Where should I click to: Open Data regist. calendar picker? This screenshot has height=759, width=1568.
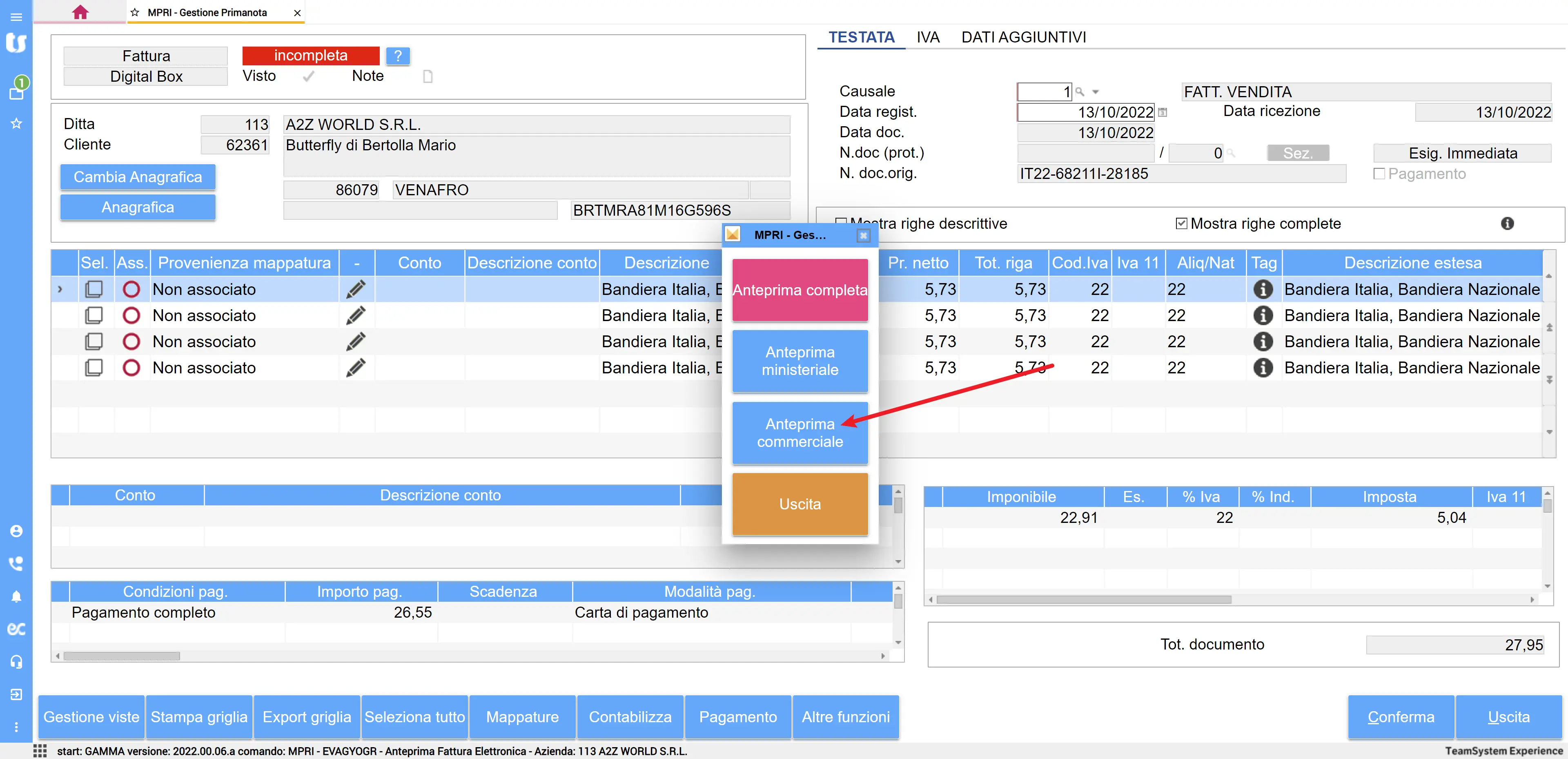tap(1163, 112)
